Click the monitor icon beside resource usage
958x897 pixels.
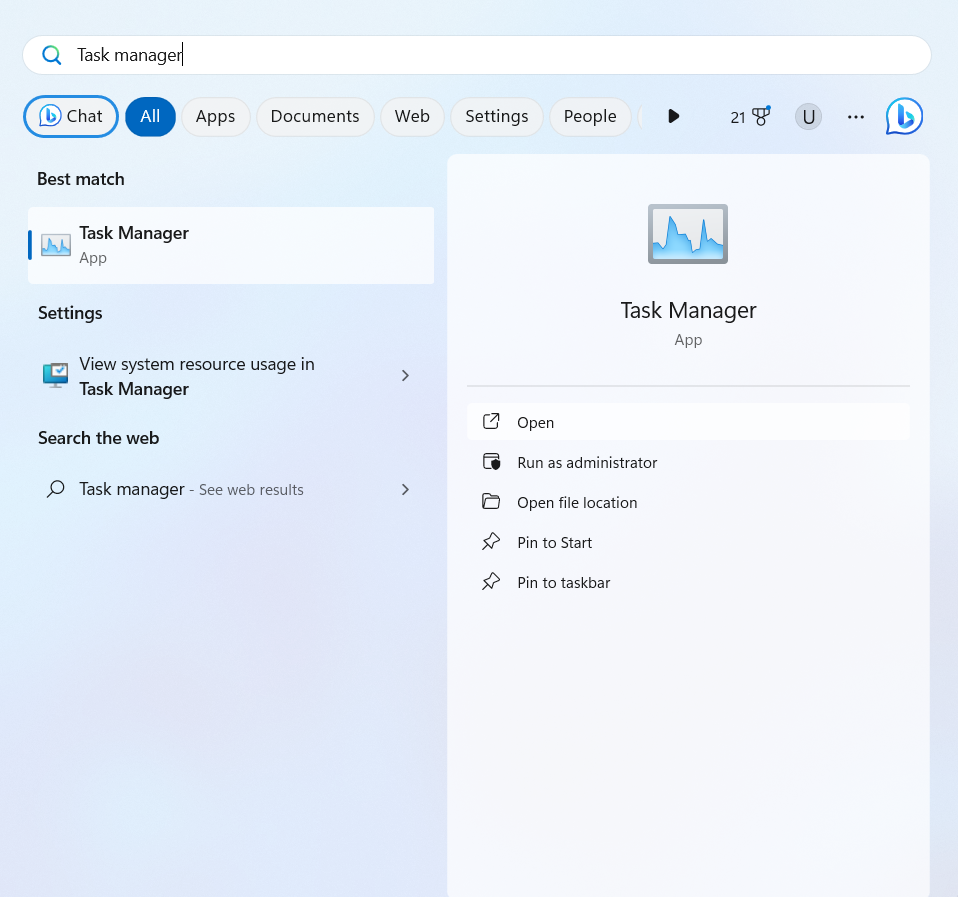point(56,375)
